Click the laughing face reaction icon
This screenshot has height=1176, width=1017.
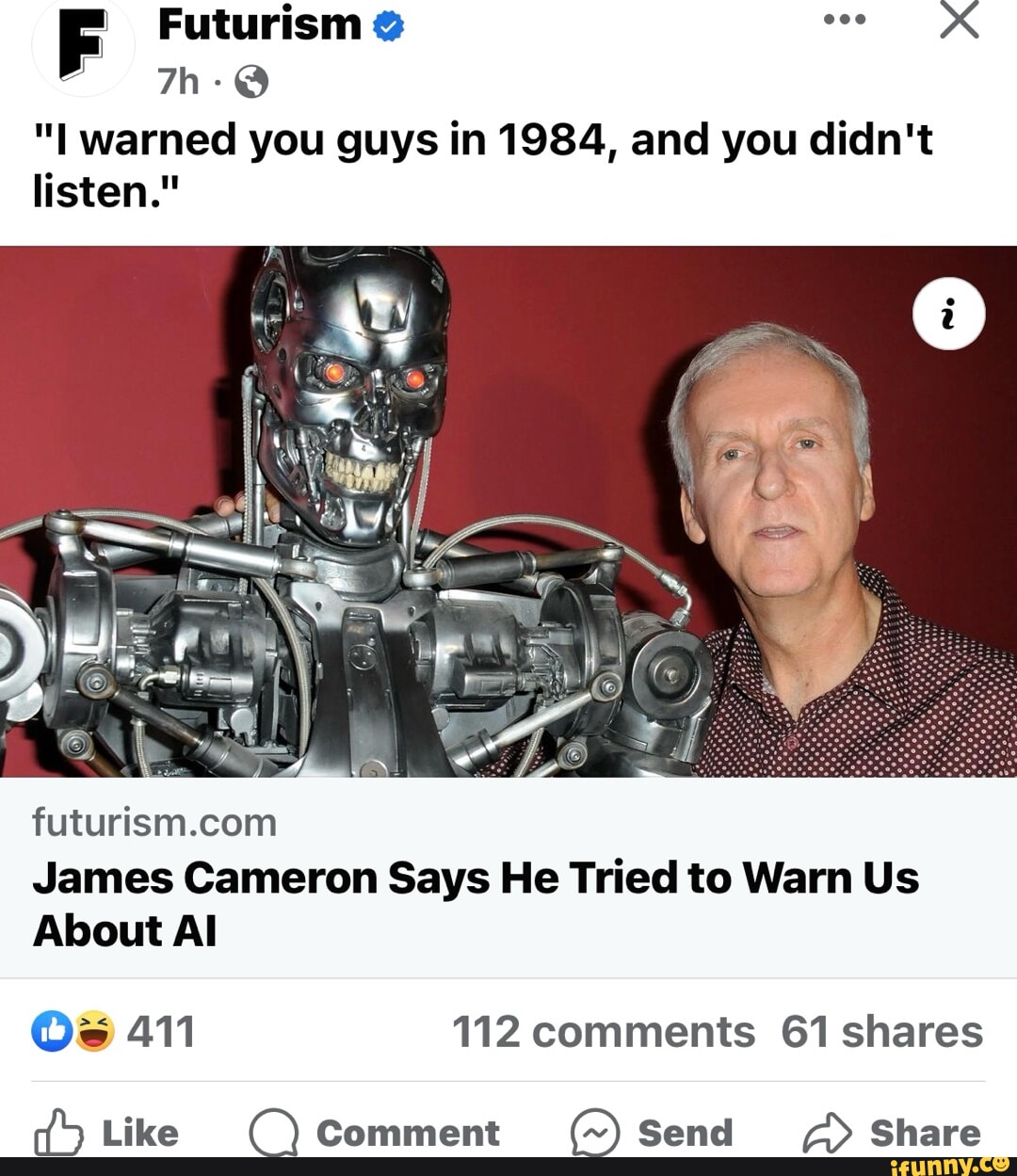pyautogui.click(x=93, y=1031)
